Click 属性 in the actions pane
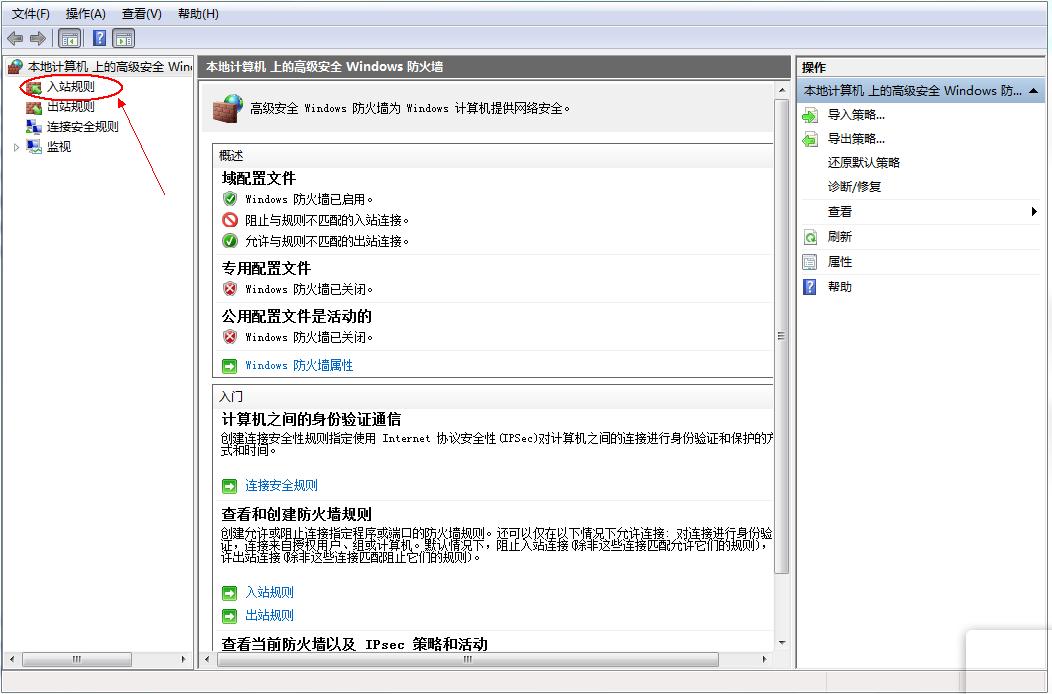The image size is (1052, 694). 839,262
